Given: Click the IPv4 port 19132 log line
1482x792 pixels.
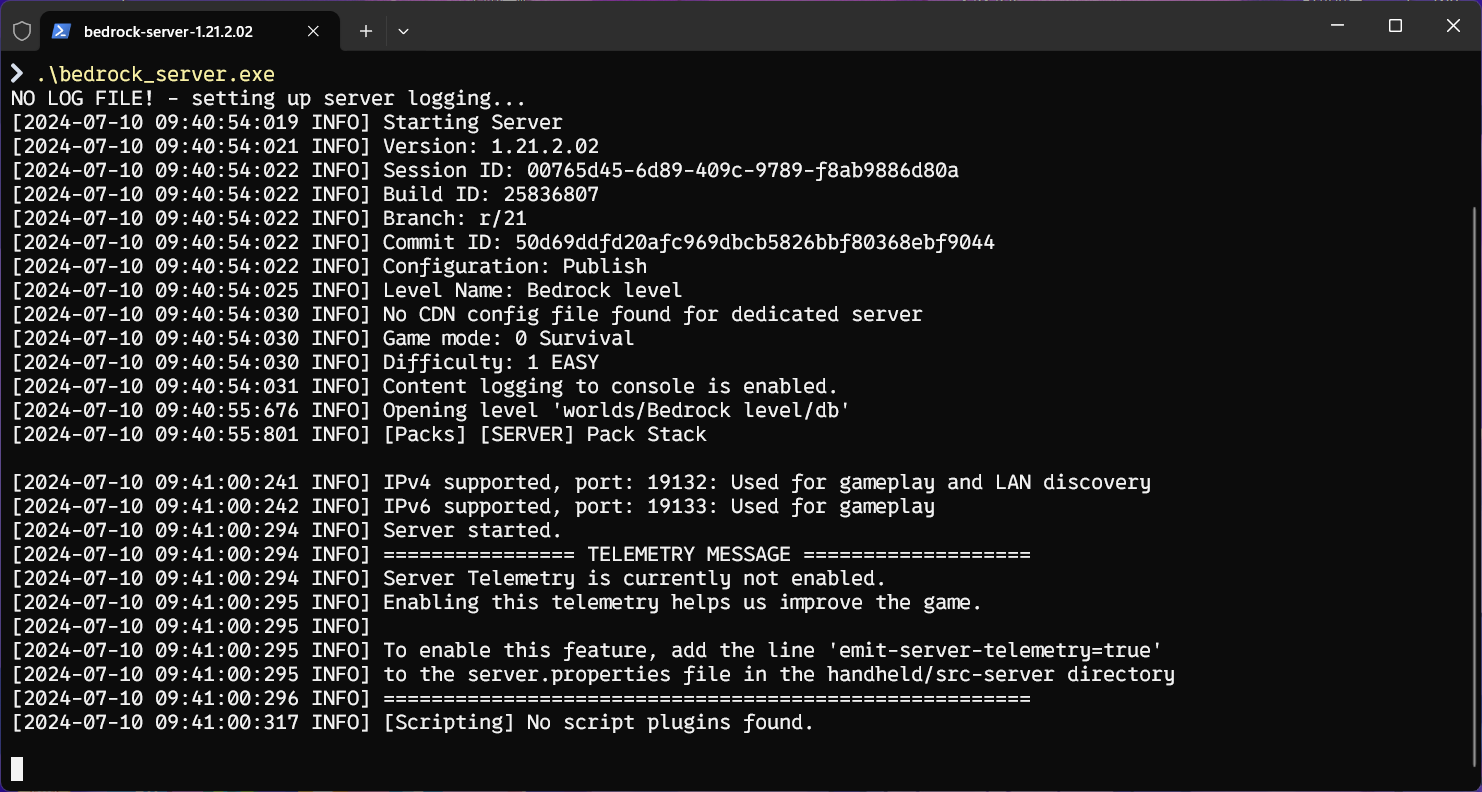Looking at the screenshot, I should (x=766, y=482).
